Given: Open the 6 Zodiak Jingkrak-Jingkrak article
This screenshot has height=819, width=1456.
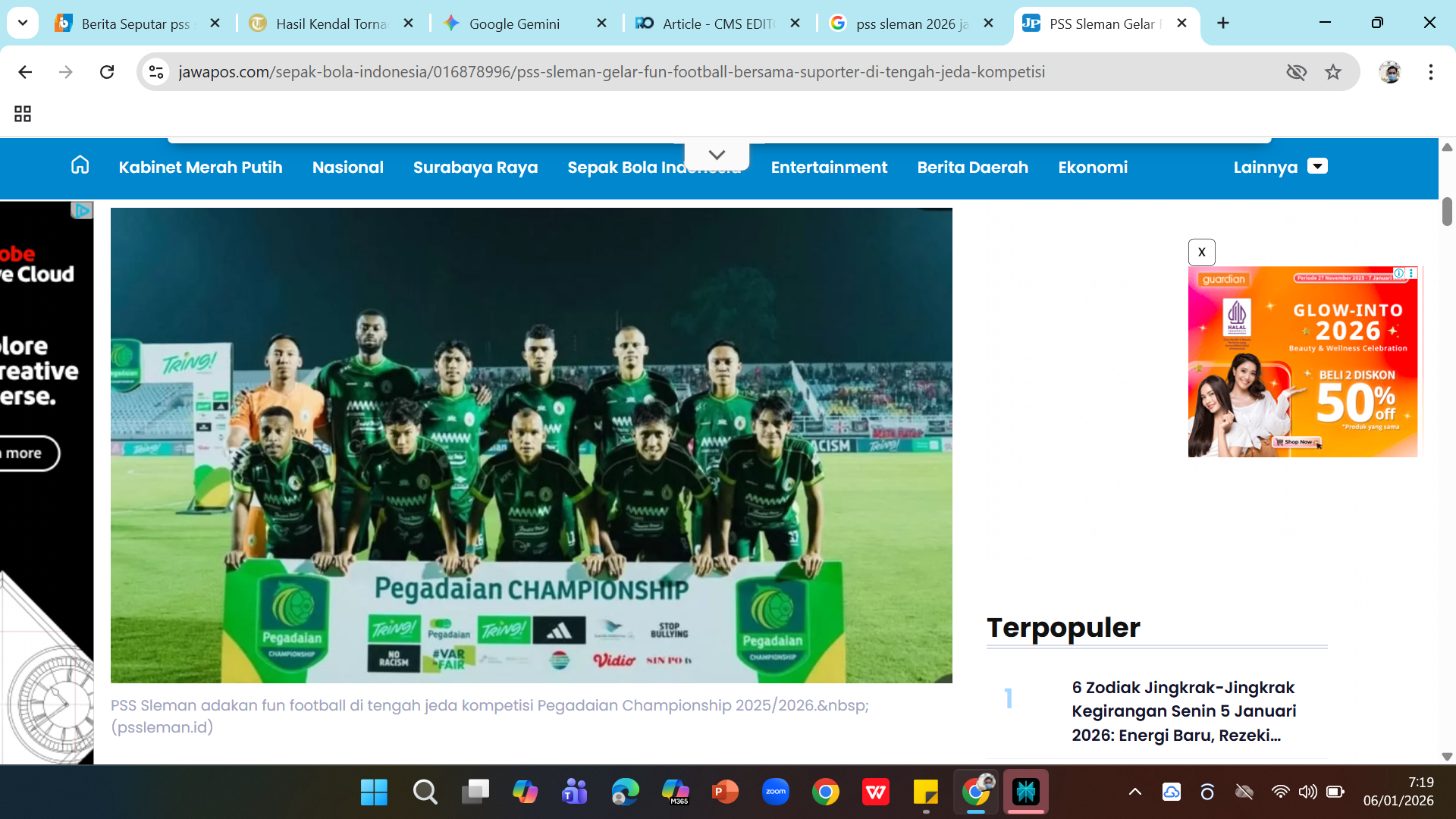Looking at the screenshot, I should tap(1184, 711).
